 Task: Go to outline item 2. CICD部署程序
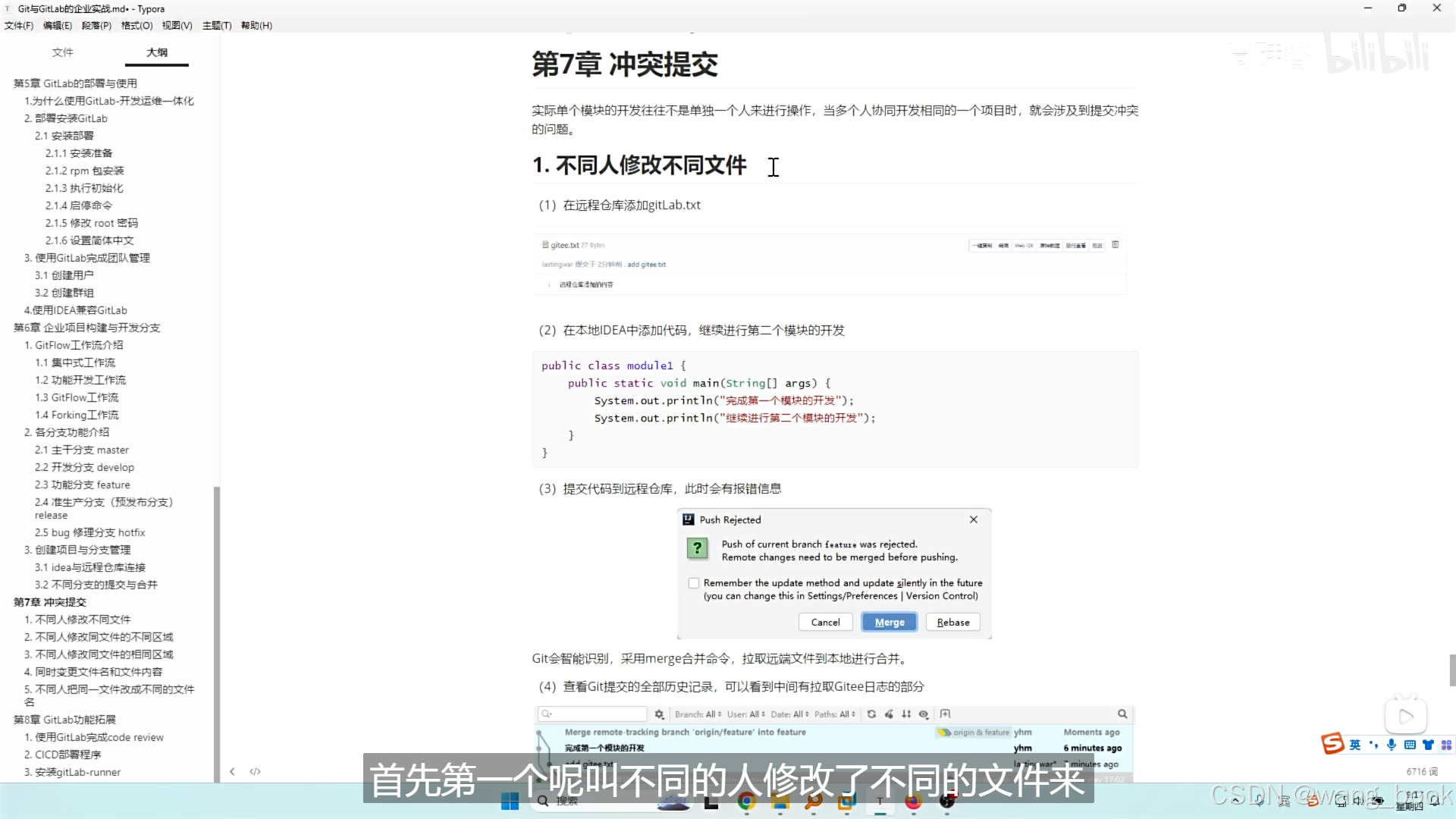click(62, 755)
